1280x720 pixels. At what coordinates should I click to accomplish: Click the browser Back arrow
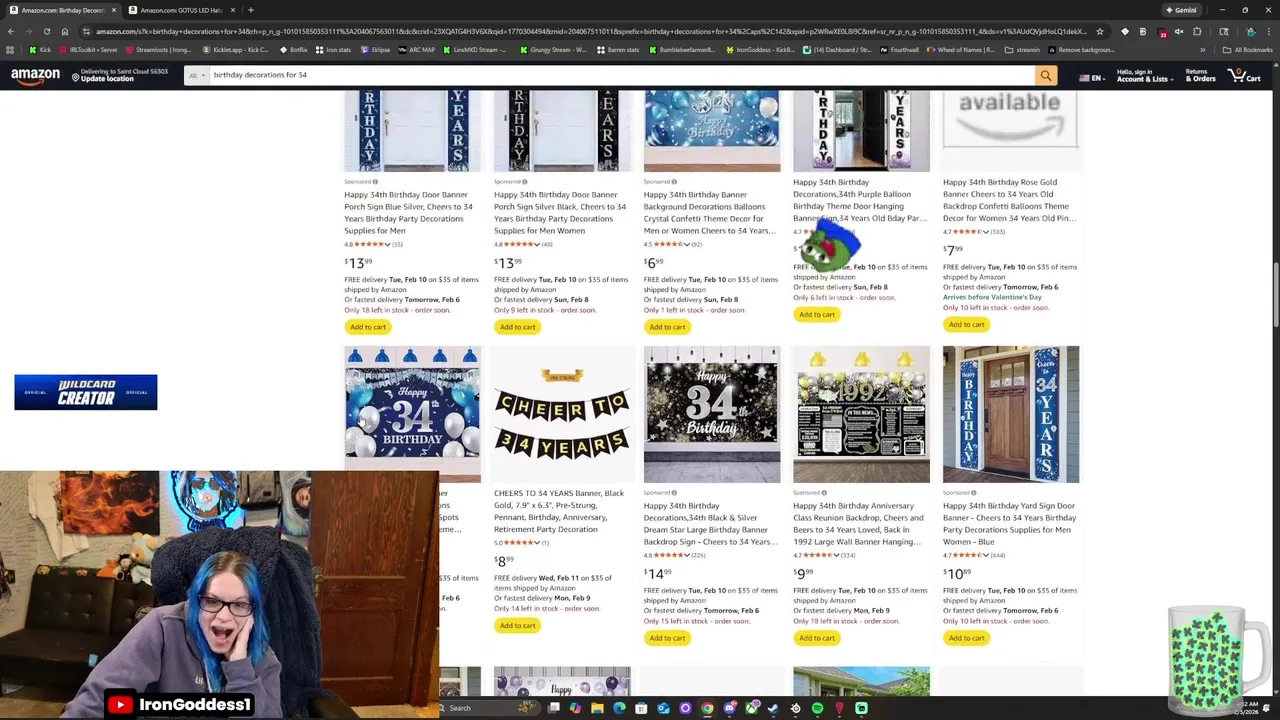(x=11, y=31)
